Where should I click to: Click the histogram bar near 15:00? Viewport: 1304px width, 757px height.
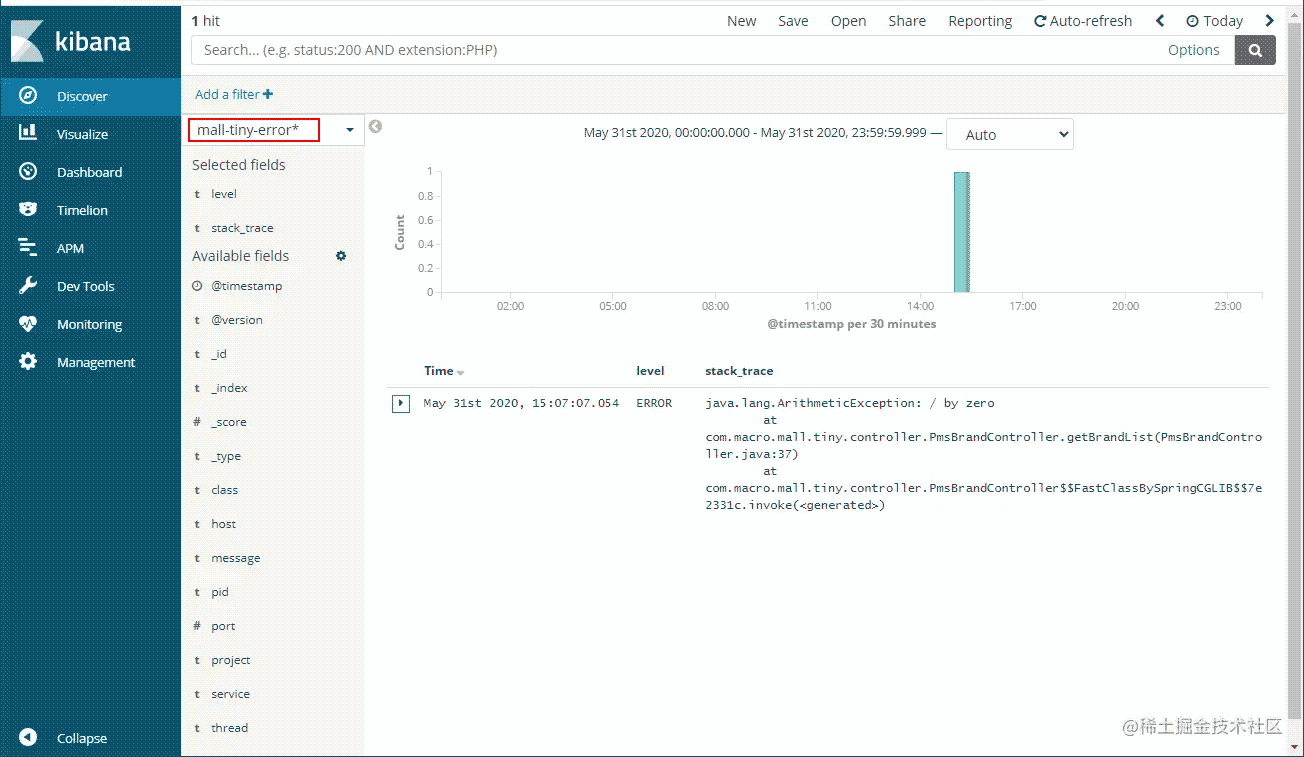(961, 232)
